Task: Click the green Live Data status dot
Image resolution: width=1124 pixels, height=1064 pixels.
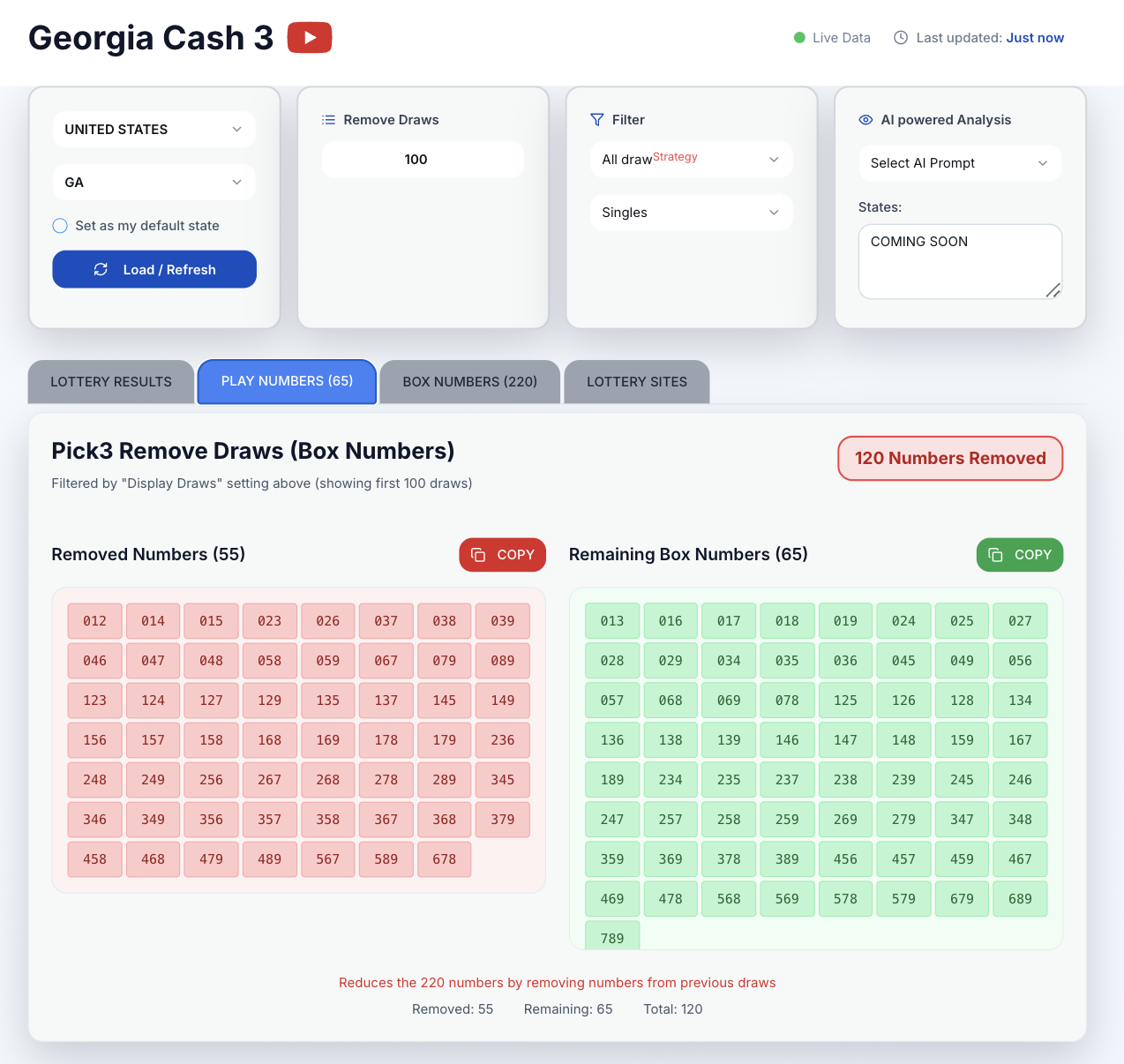Action: (x=799, y=38)
